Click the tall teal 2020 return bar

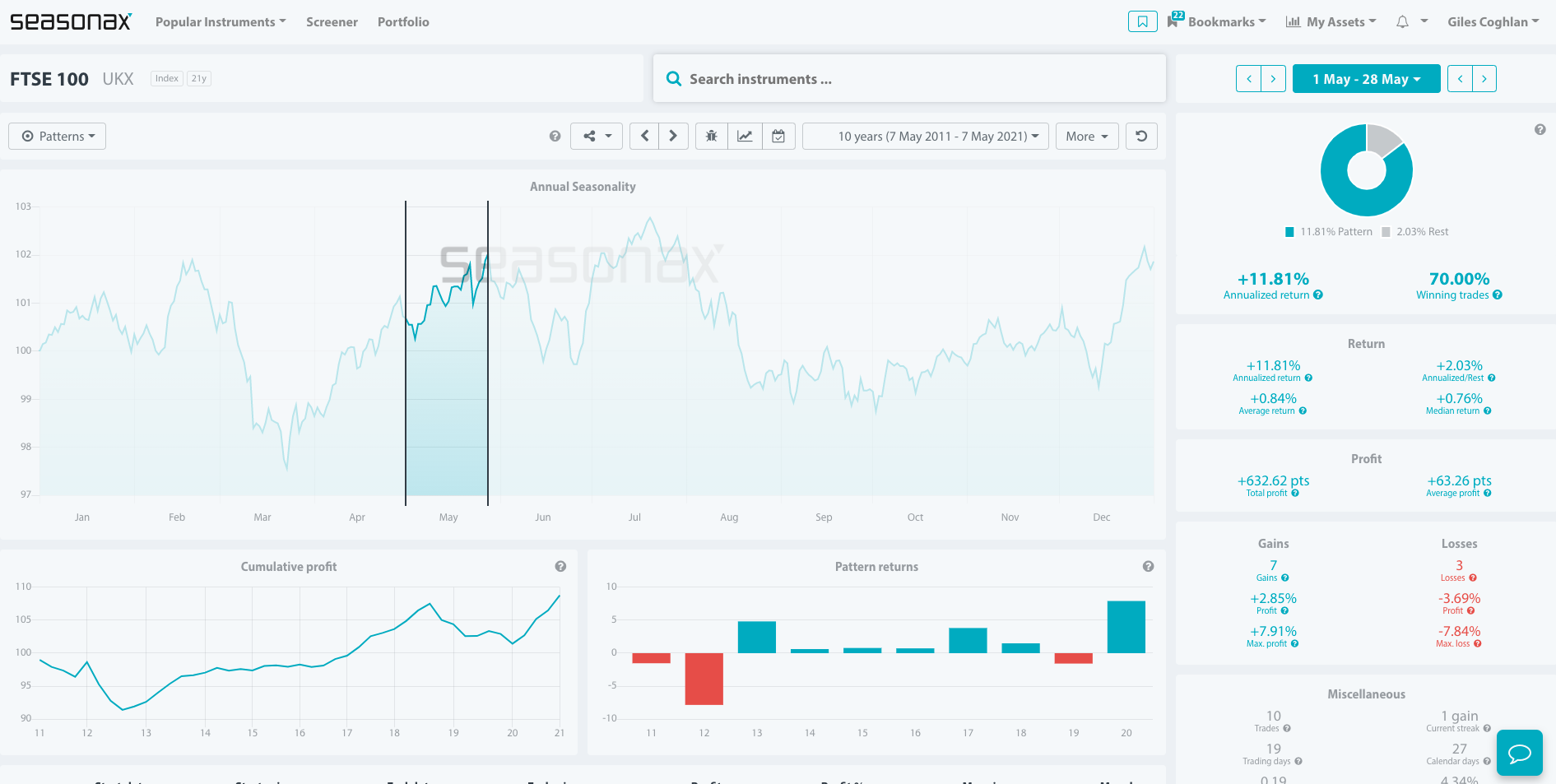pos(1126,627)
